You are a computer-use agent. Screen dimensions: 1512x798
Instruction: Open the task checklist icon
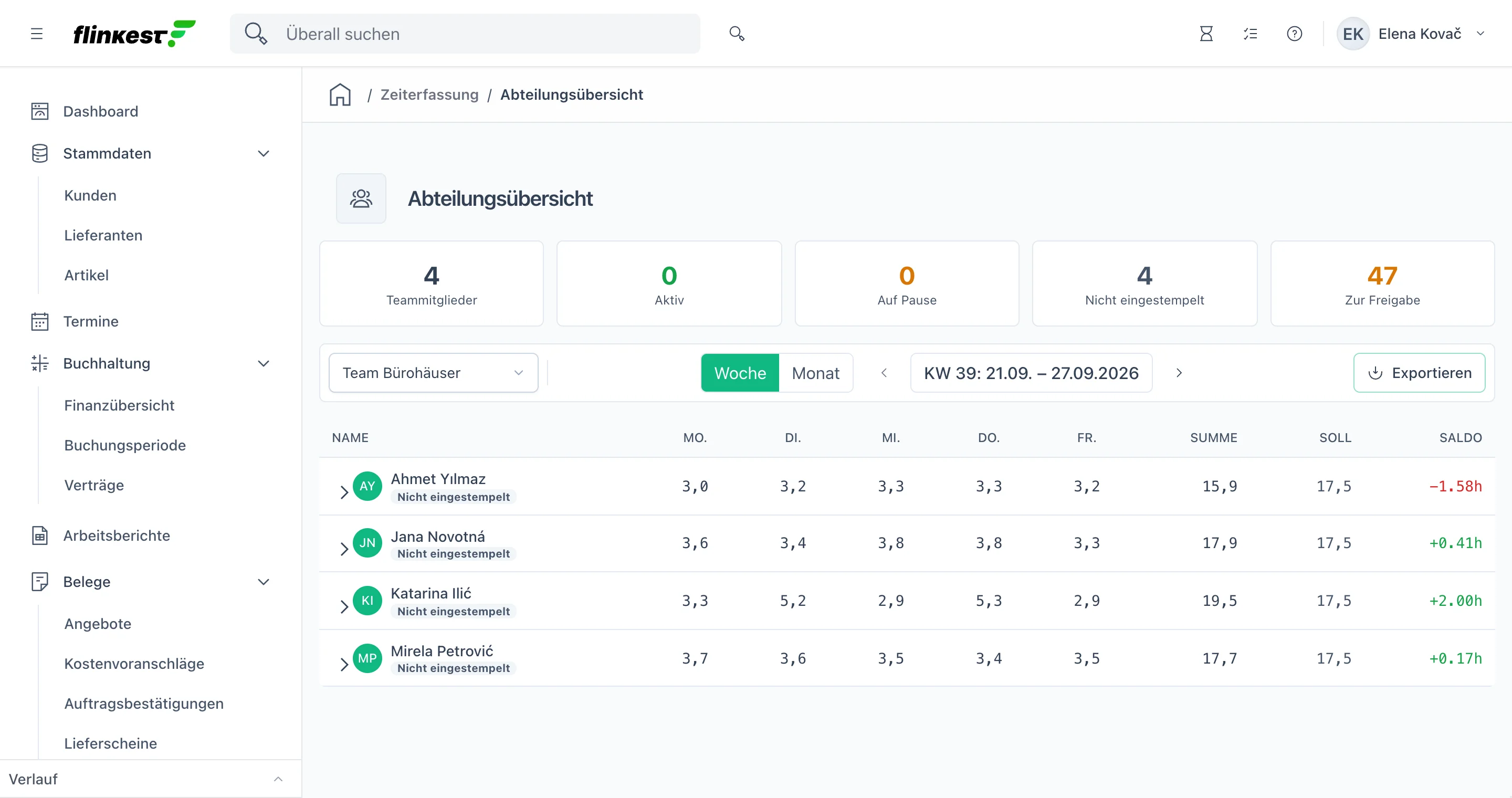[1250, 34]
